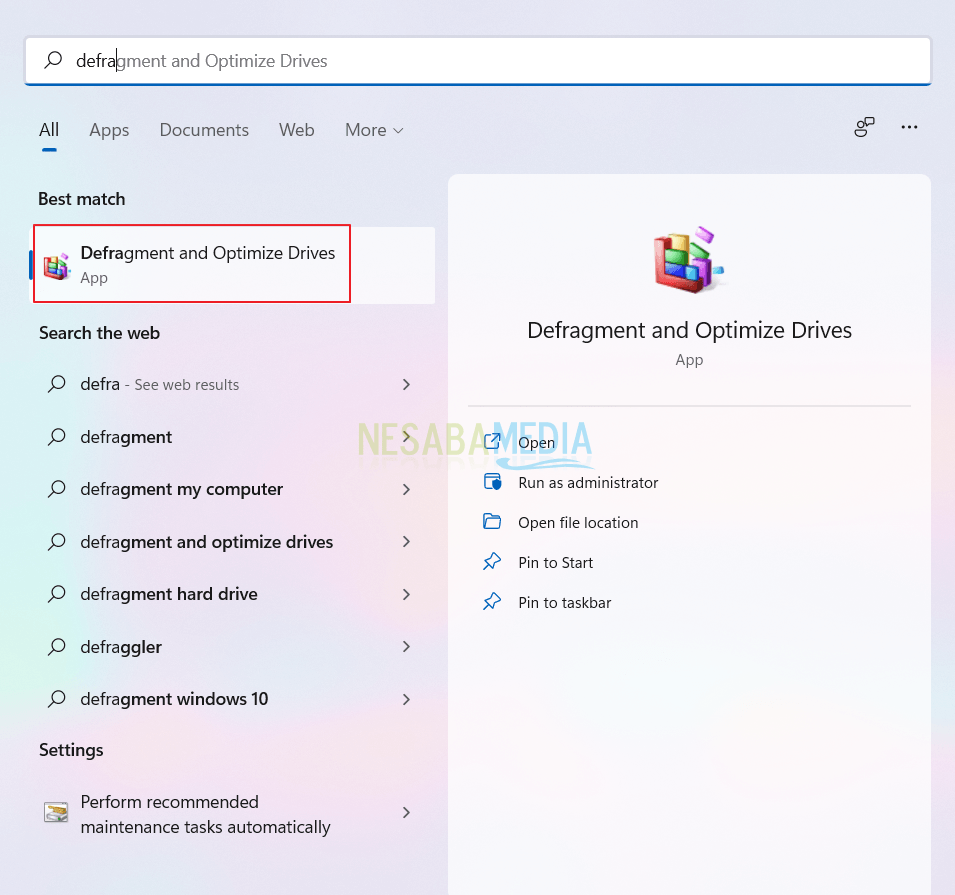Screen dimensions: 955x895
Task: Select 'defragment hard drive' web suggestion
Action: coord(168,594)
